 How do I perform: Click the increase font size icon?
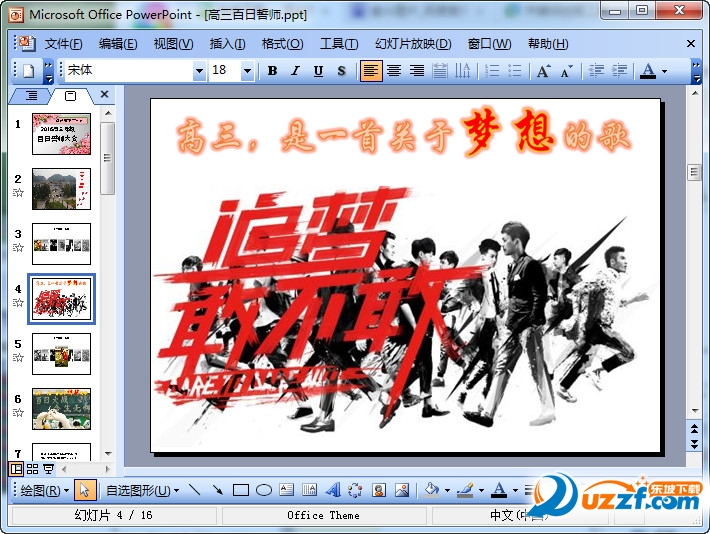click(x=543, y=71)
